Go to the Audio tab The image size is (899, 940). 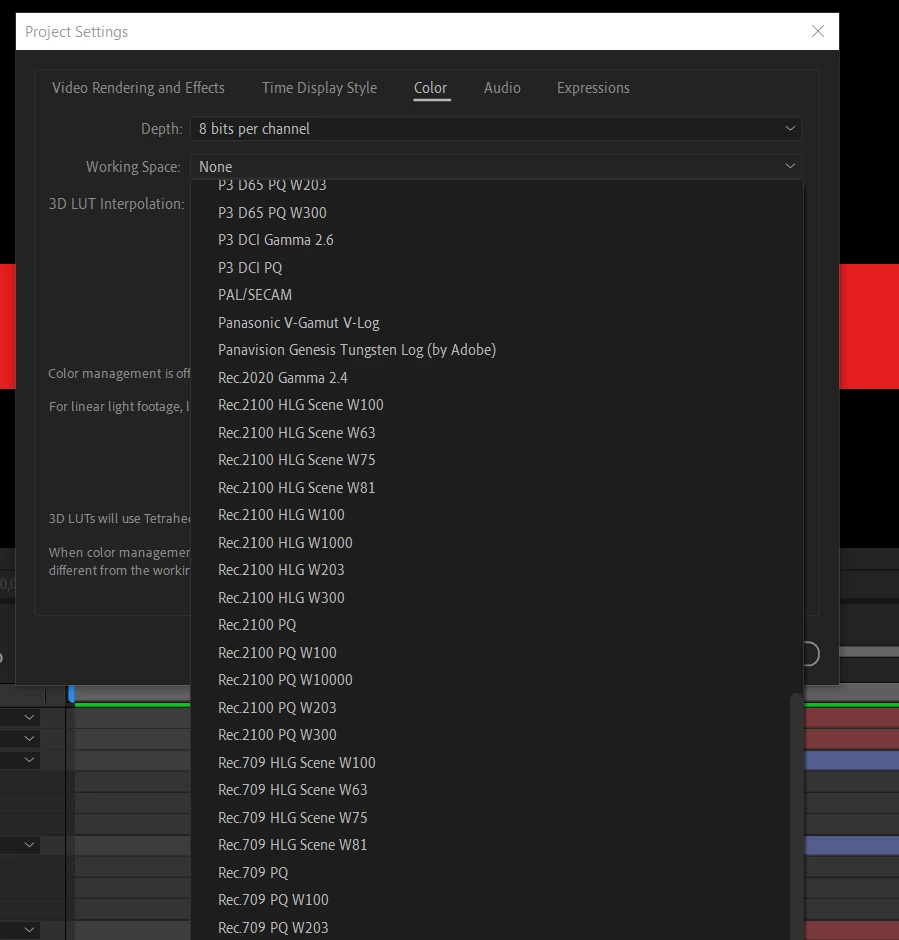(x=502, y=88)
